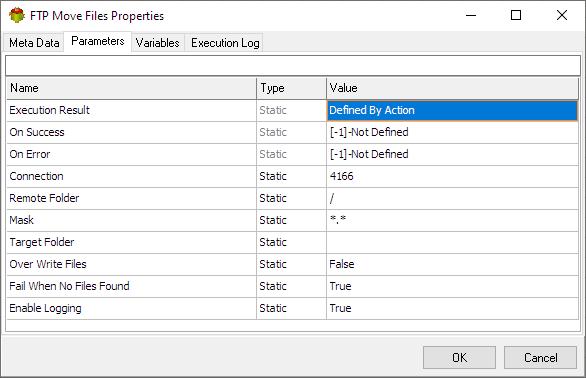Click the Type cell for Mask
The height and width of the screenshot is (378, 586).
click(291, 221)
